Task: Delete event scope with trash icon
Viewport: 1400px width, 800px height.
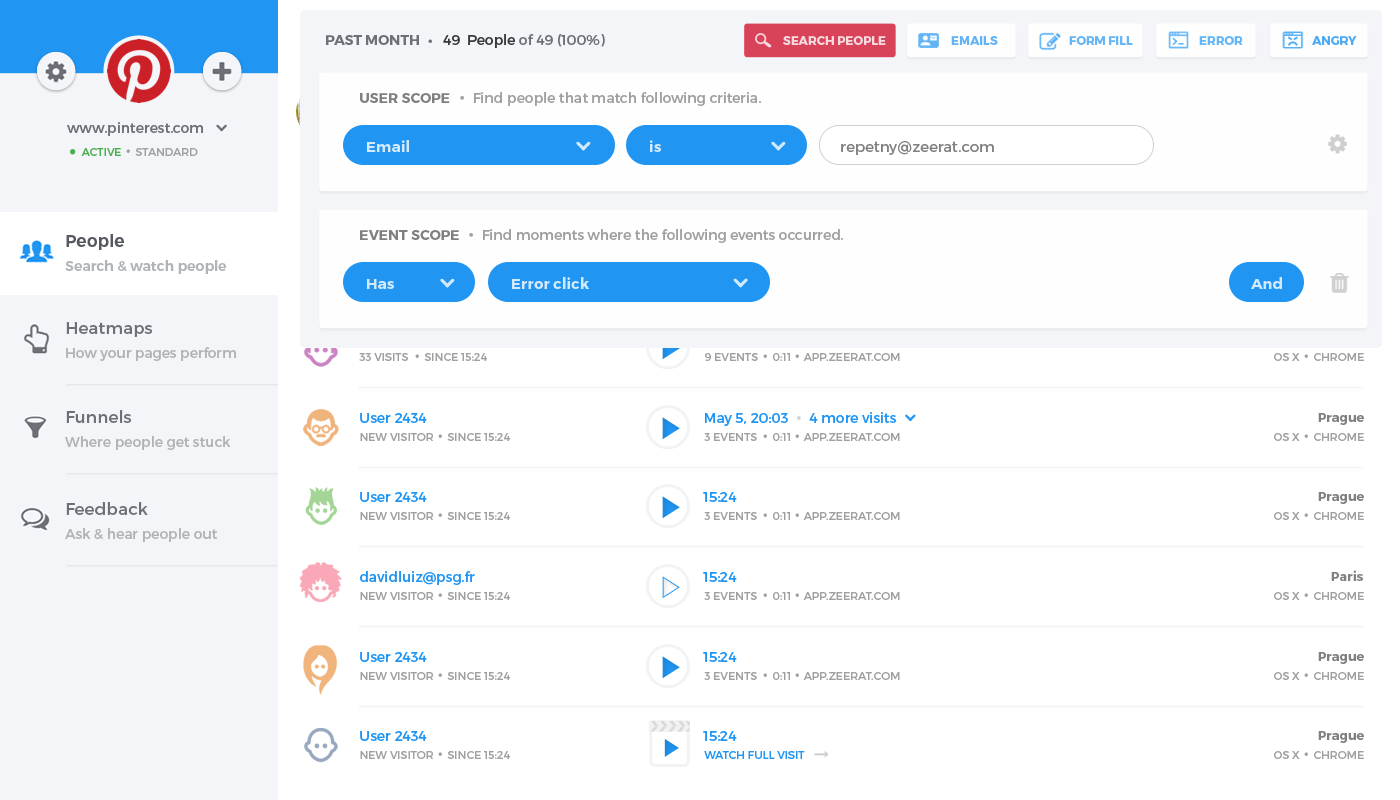Action: [1339, 283]
